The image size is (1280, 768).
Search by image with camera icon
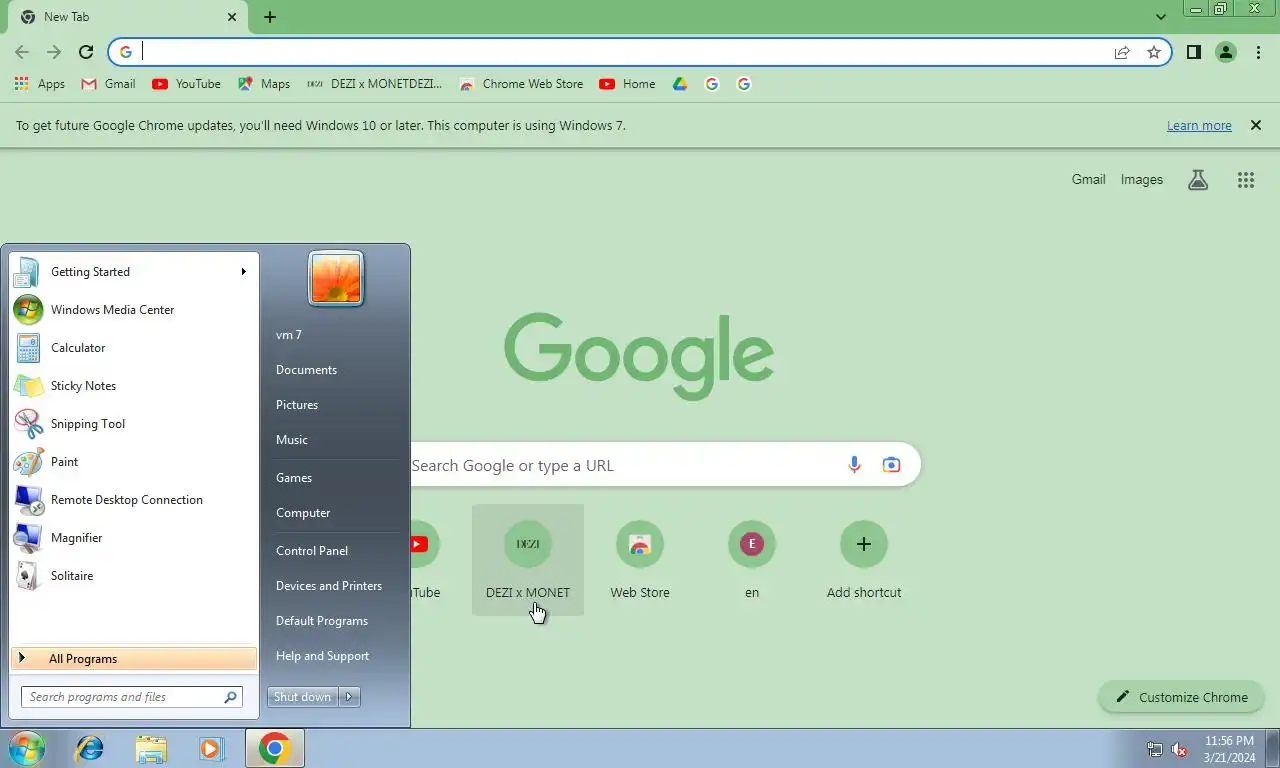point(891,465)
